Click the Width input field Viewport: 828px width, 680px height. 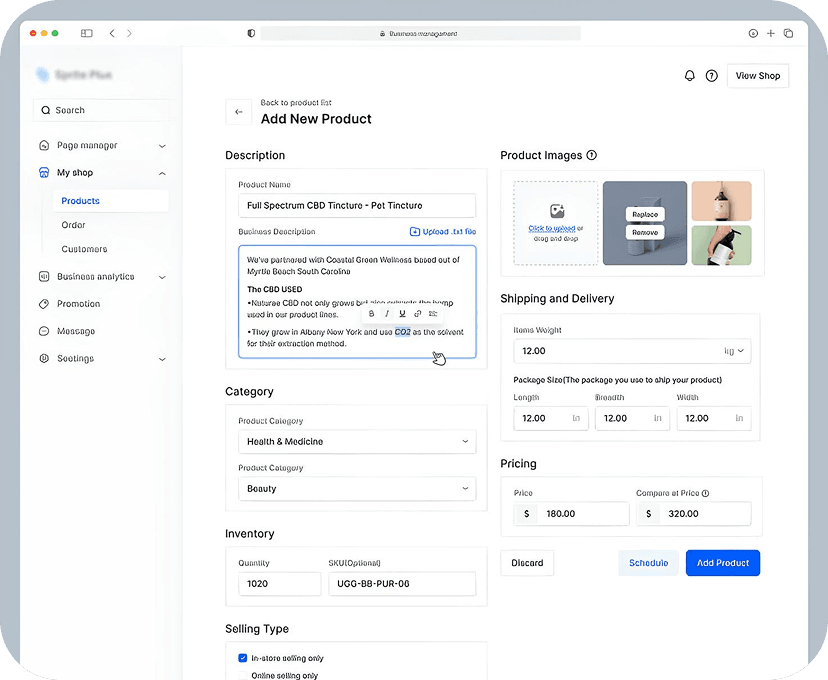[x=714, y=418]
